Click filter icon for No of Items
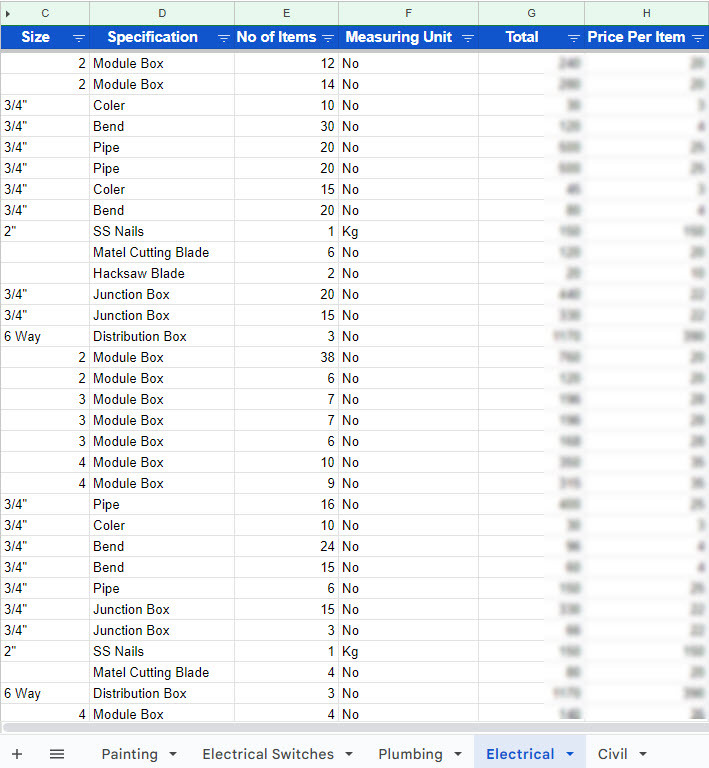The width and height of the screenshot is (709, 768). (327, 38)
